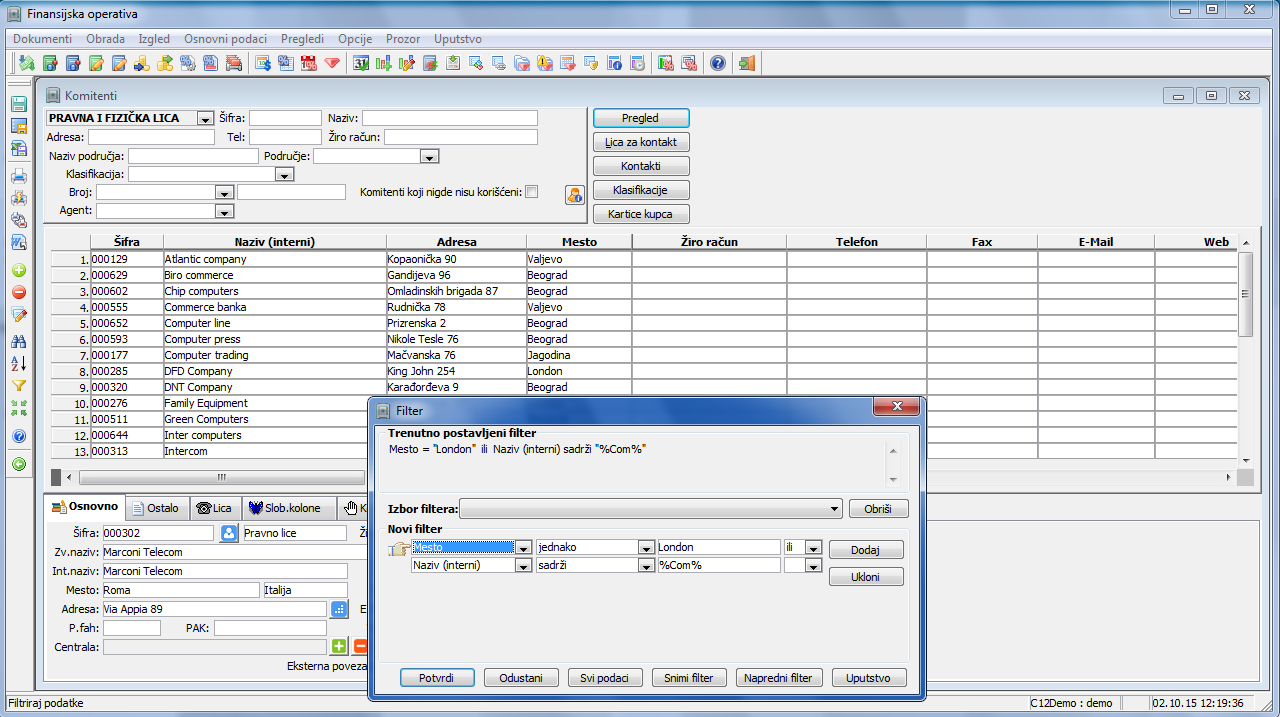Viewport: 1280px width, 717px height.
Task: Click the A-Z sort icon in sidebar
Action: click(x=18, y=363)
